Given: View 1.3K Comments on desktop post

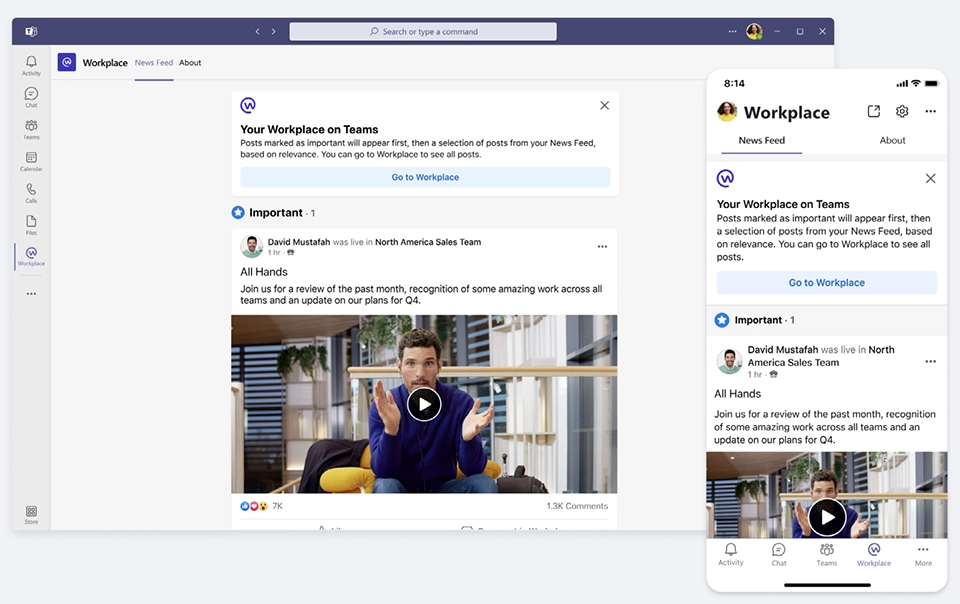Looking at the screenshot, I should (x=577, y=506).
